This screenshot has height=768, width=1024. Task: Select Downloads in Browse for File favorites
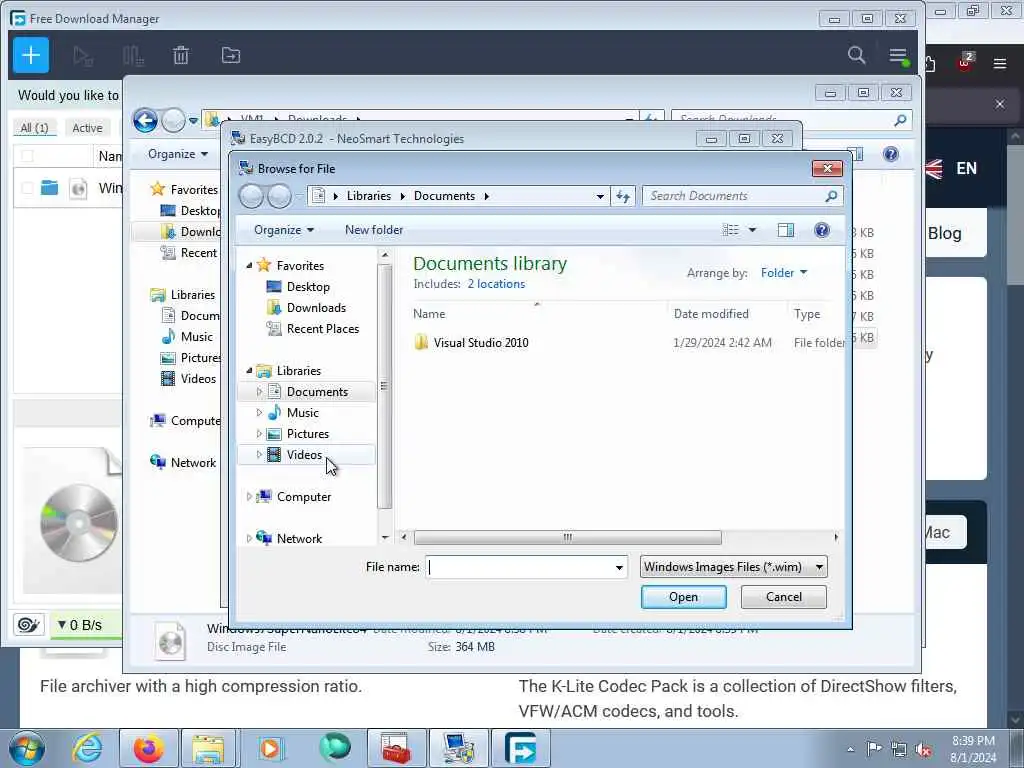(x=316, y=308)
